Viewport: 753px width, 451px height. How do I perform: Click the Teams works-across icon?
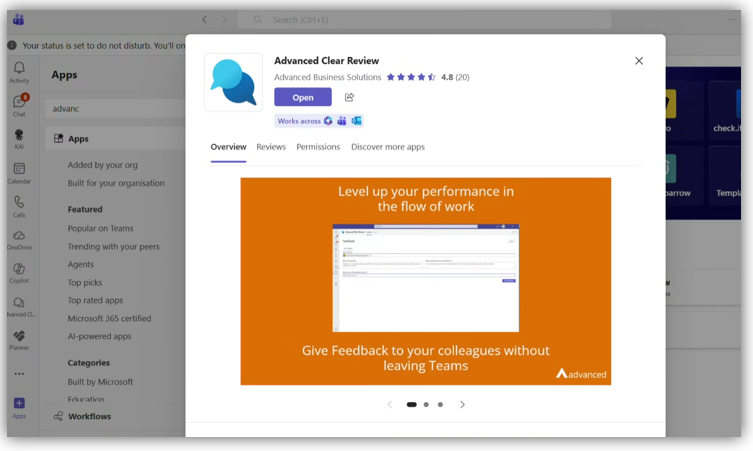coord(341,121)
